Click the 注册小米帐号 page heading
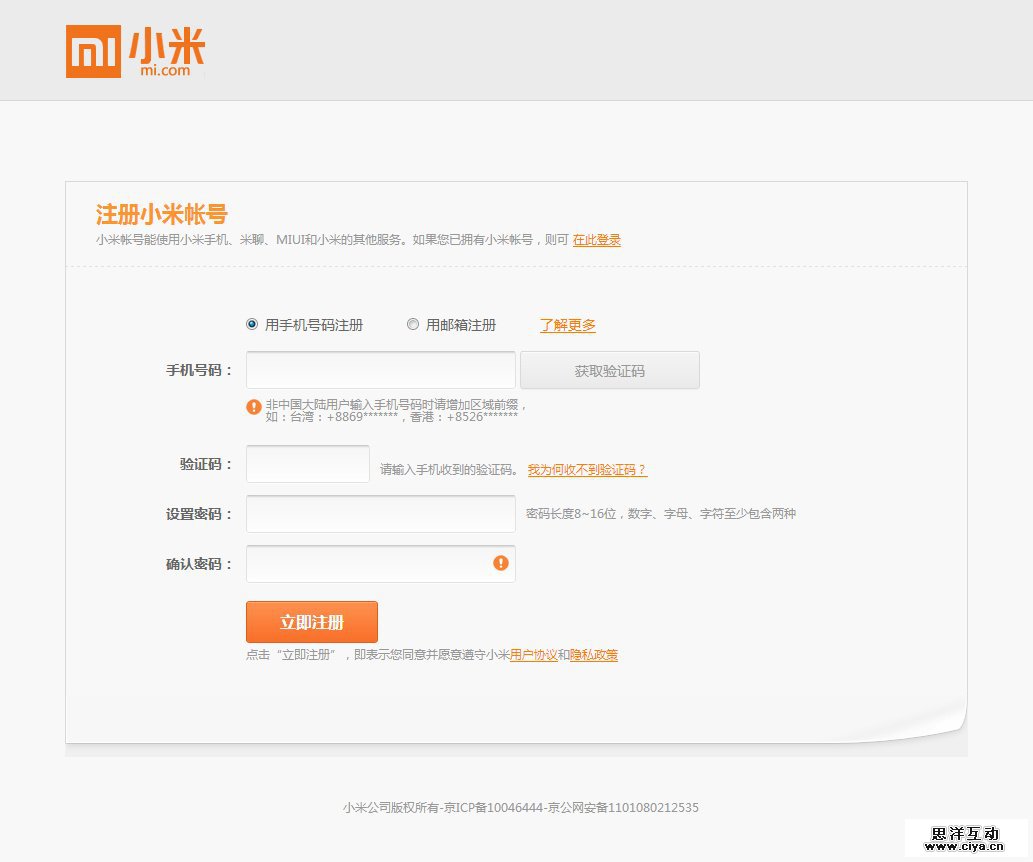The height and width of the screenshot is (862, 1033). coord(162,214)
